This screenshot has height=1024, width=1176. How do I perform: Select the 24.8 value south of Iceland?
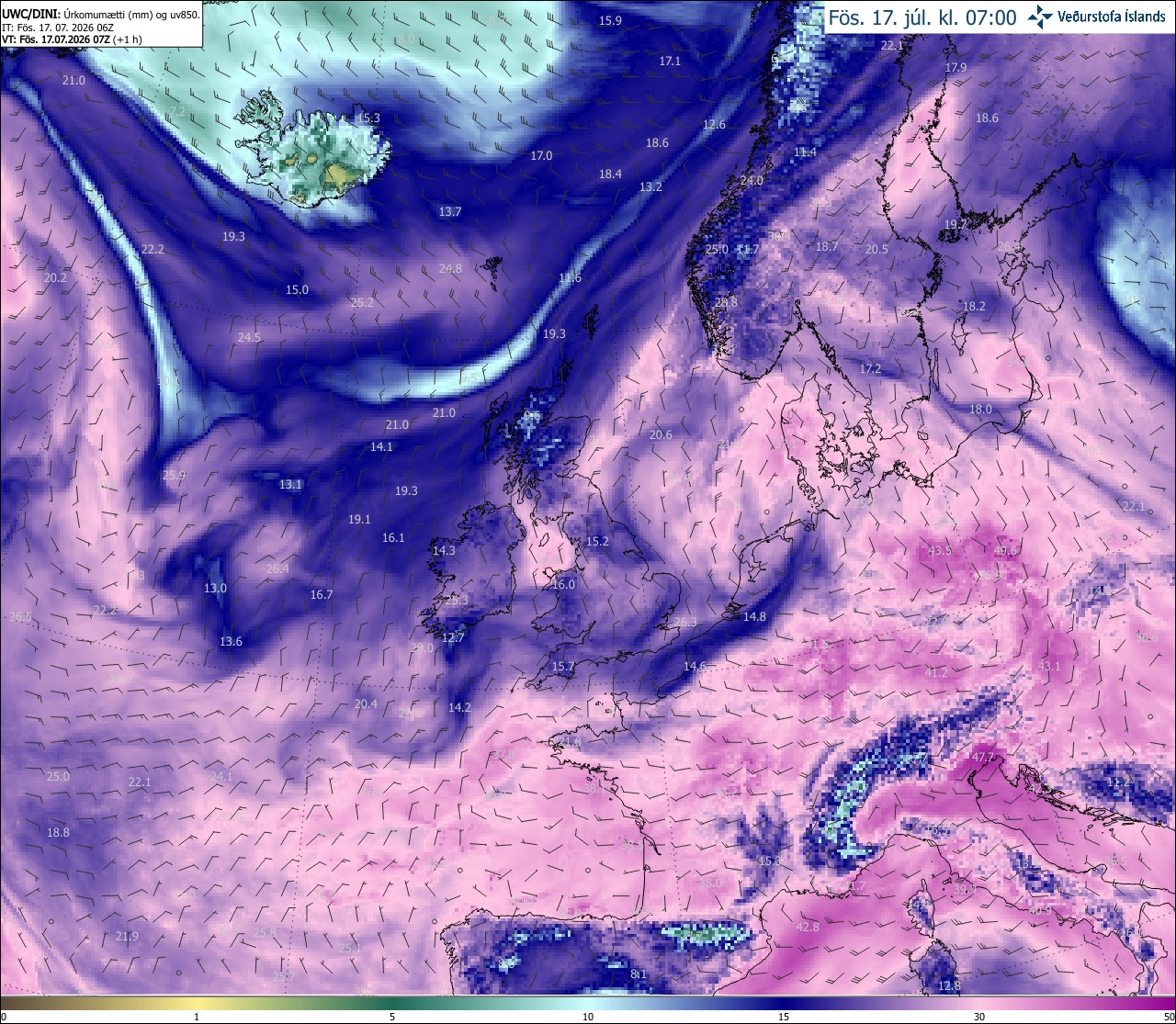click(x=450, y=269)
